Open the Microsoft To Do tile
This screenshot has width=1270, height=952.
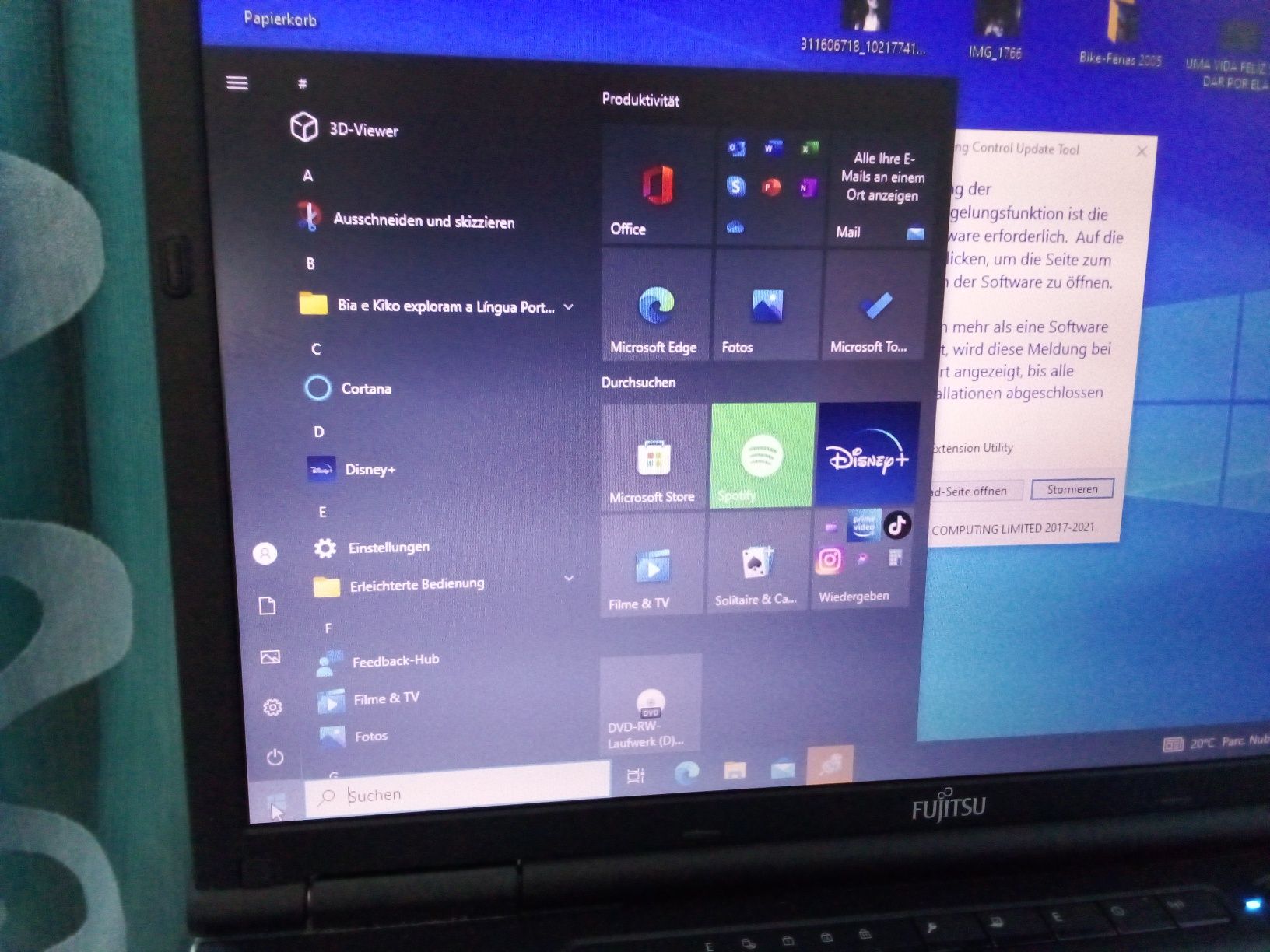(875, 306)
